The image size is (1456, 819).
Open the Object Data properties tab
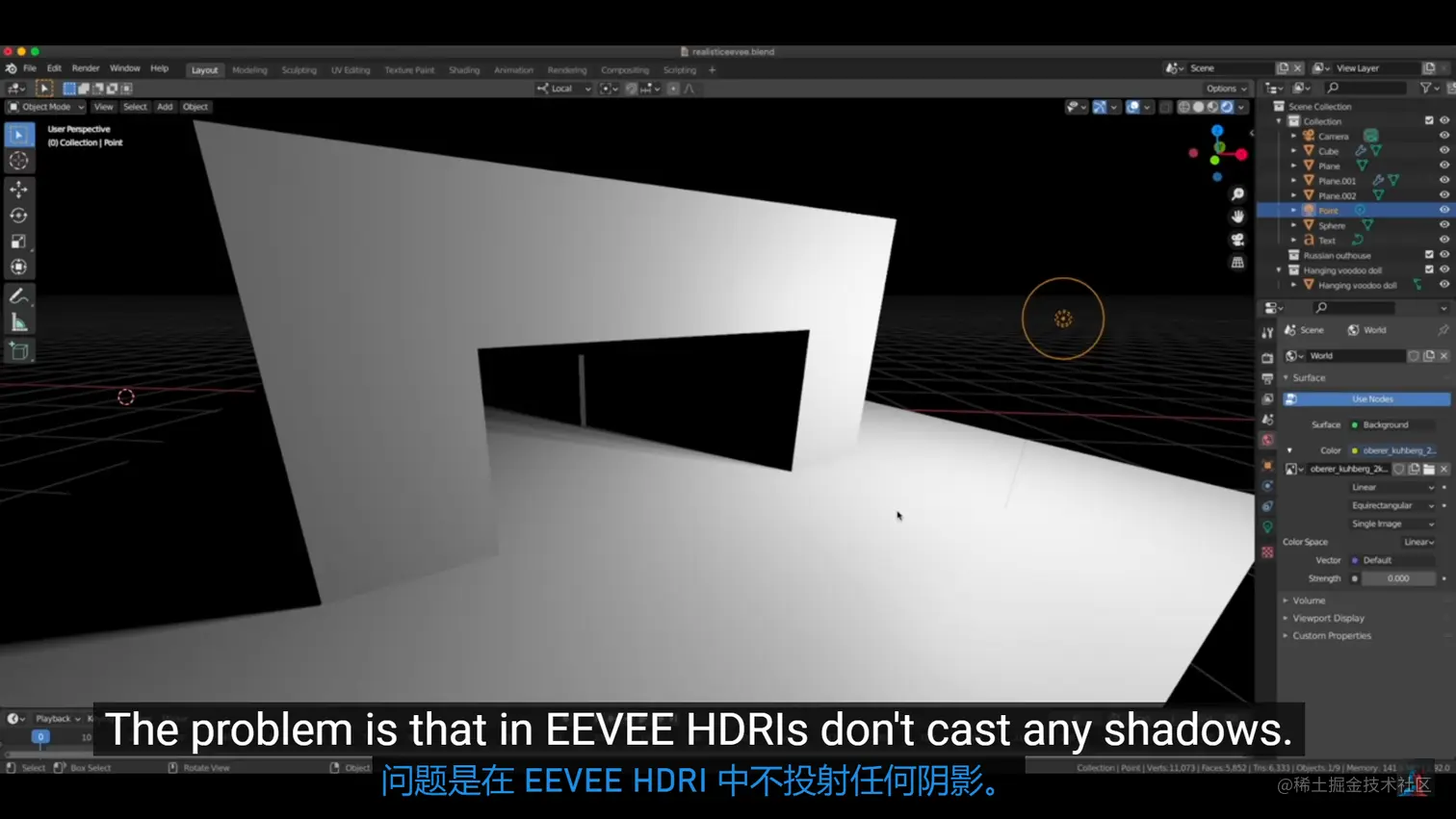tap(1267, 527)
